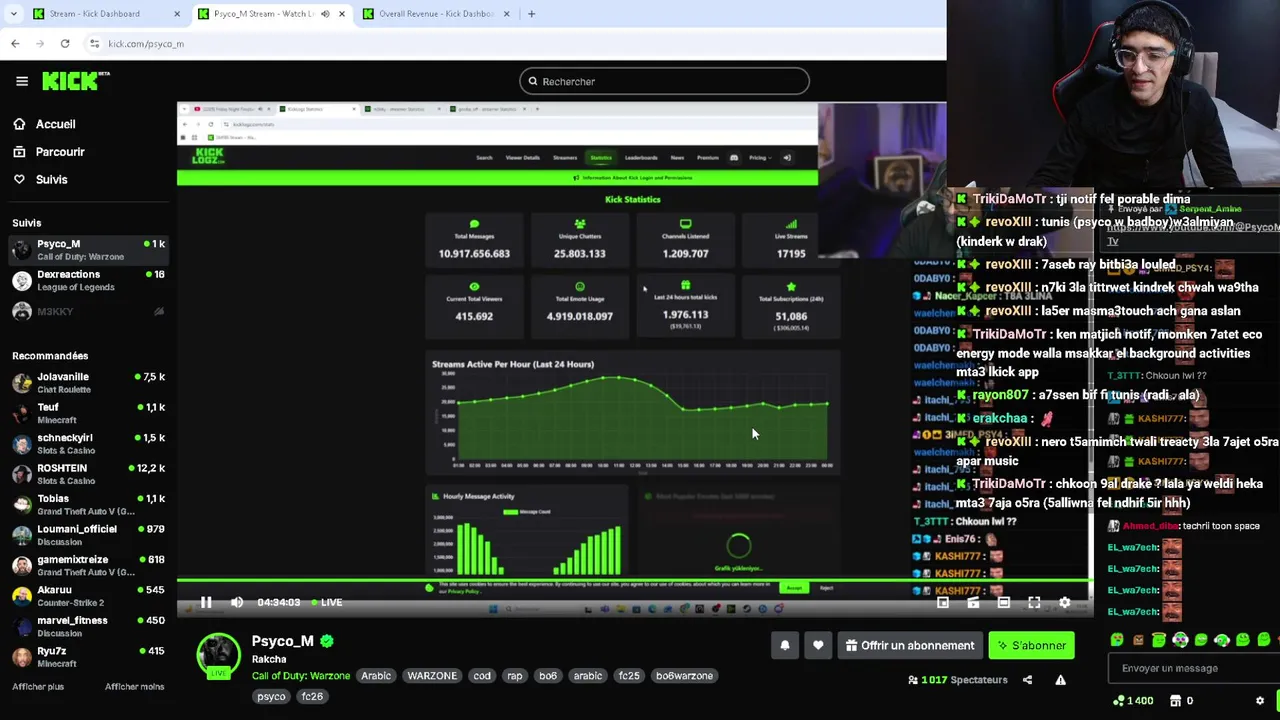Image resolution: width=1280 pixels, height=720 pixels.
Task: Open the chat shop icon
Action: [x=1176, y=701]
